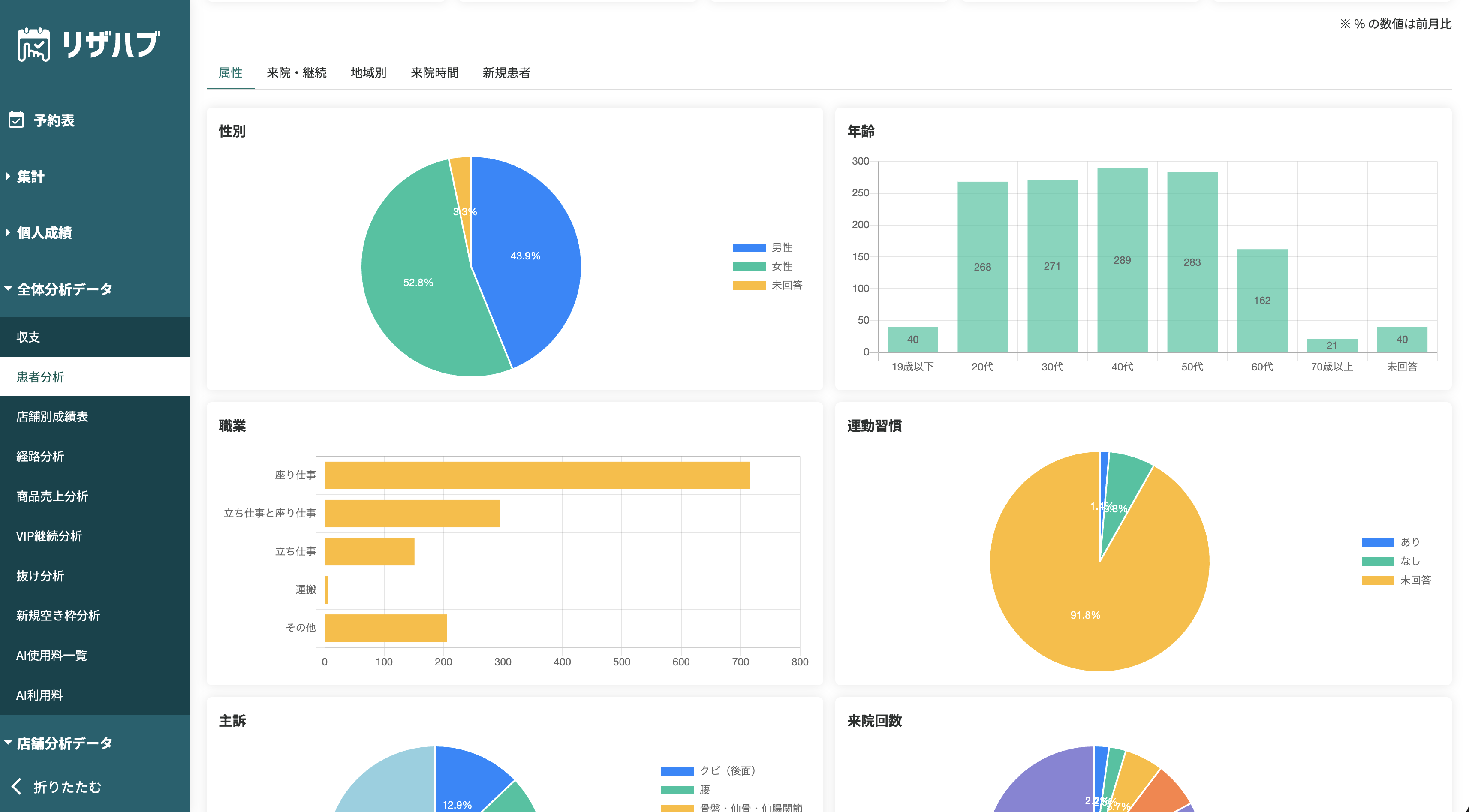Open VIP継続分析
1469x812 pixels.
click(x=95, y=536)
